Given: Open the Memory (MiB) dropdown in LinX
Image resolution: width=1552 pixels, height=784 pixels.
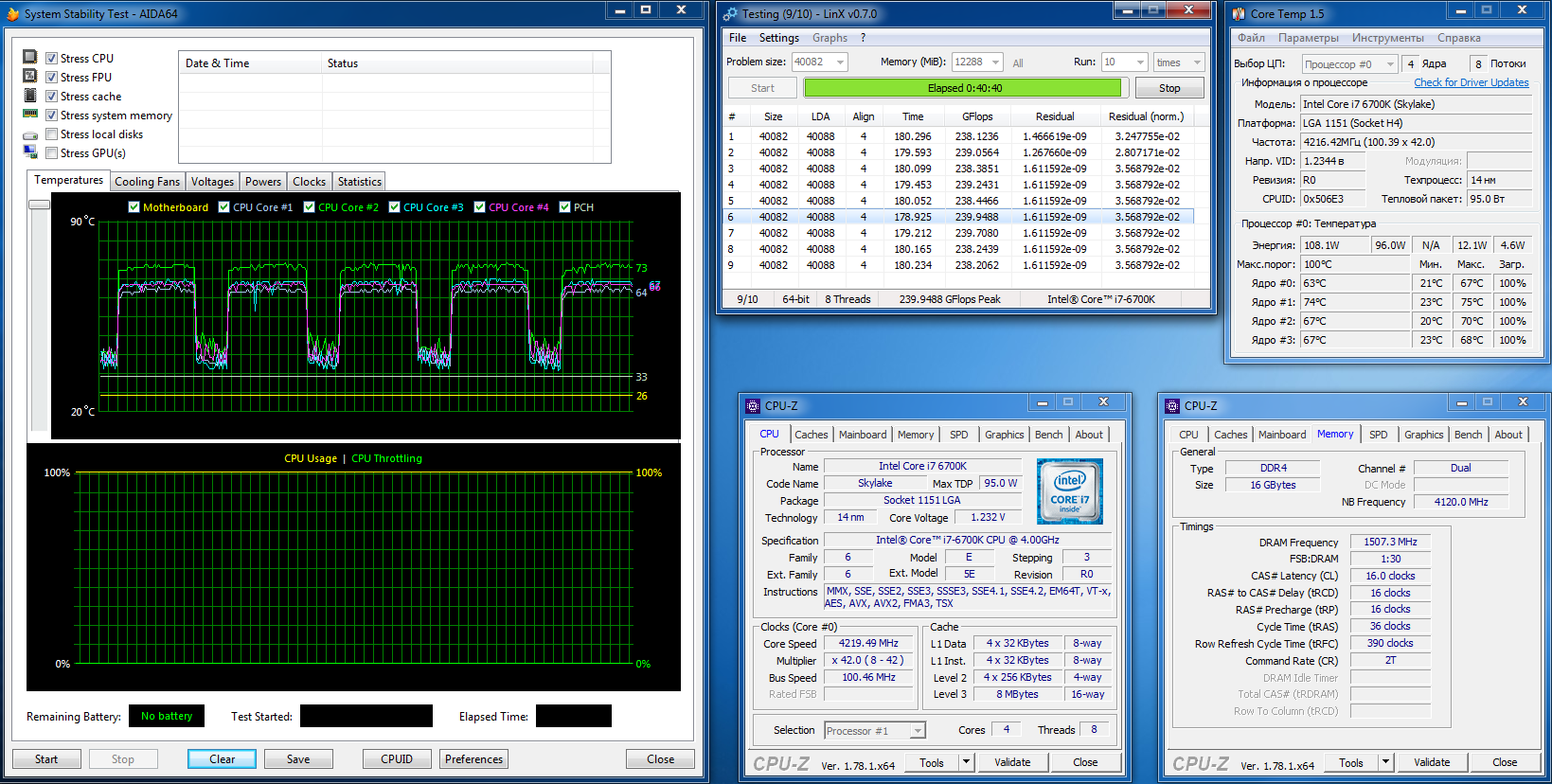Looking at the screenshot, I should pyautogui.click(x=995, y=62).
